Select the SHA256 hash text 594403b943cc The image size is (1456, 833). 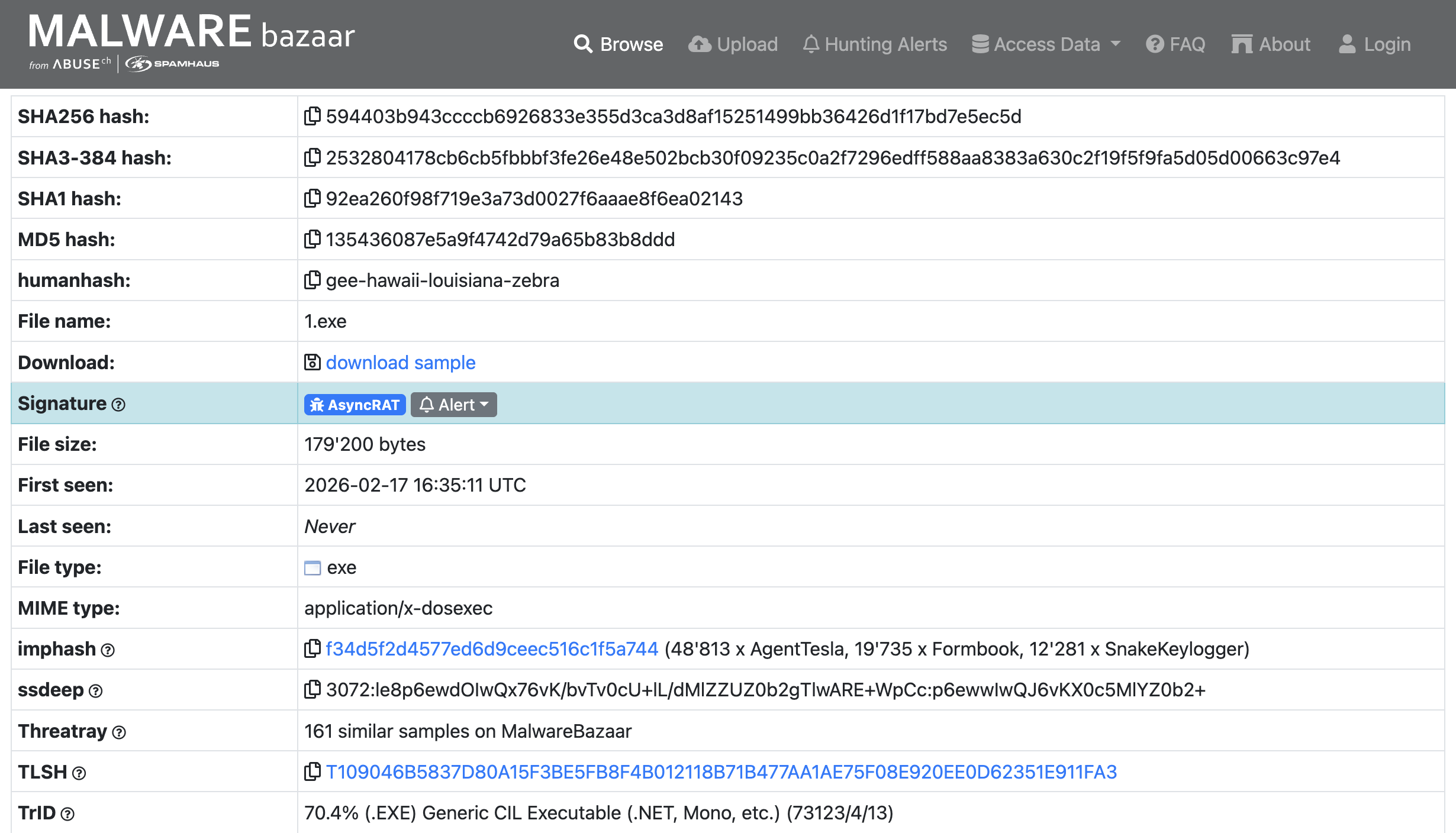pos(674,116)
